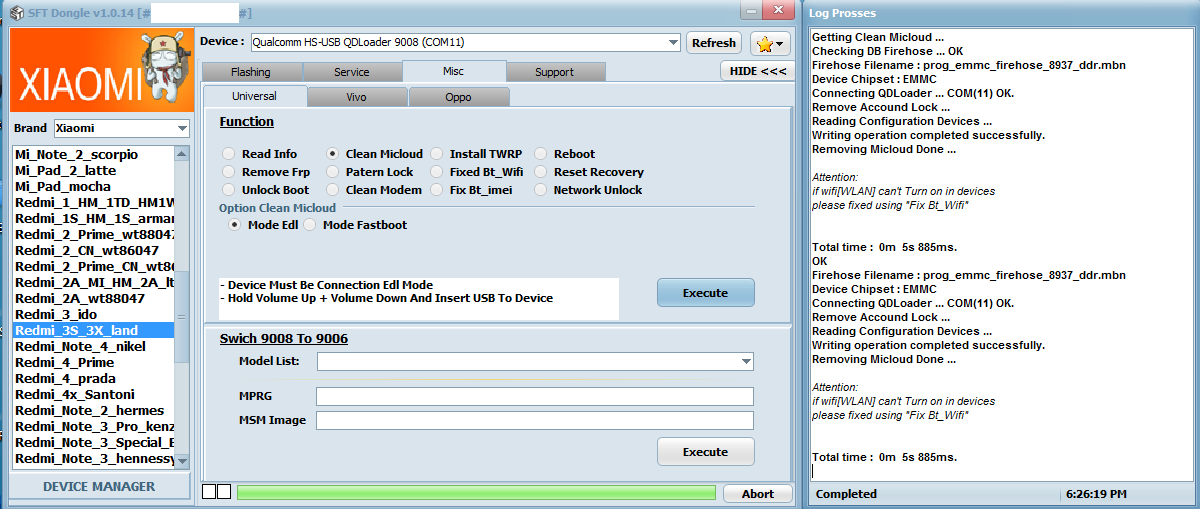Click the model list scrollbar up arrow

(x=182, y=153)
